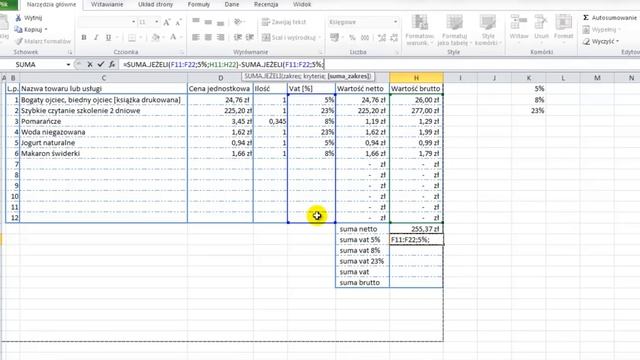Click the Kopiuj (copy) icon
Screen dimensions: 640x360
(18, 29)
